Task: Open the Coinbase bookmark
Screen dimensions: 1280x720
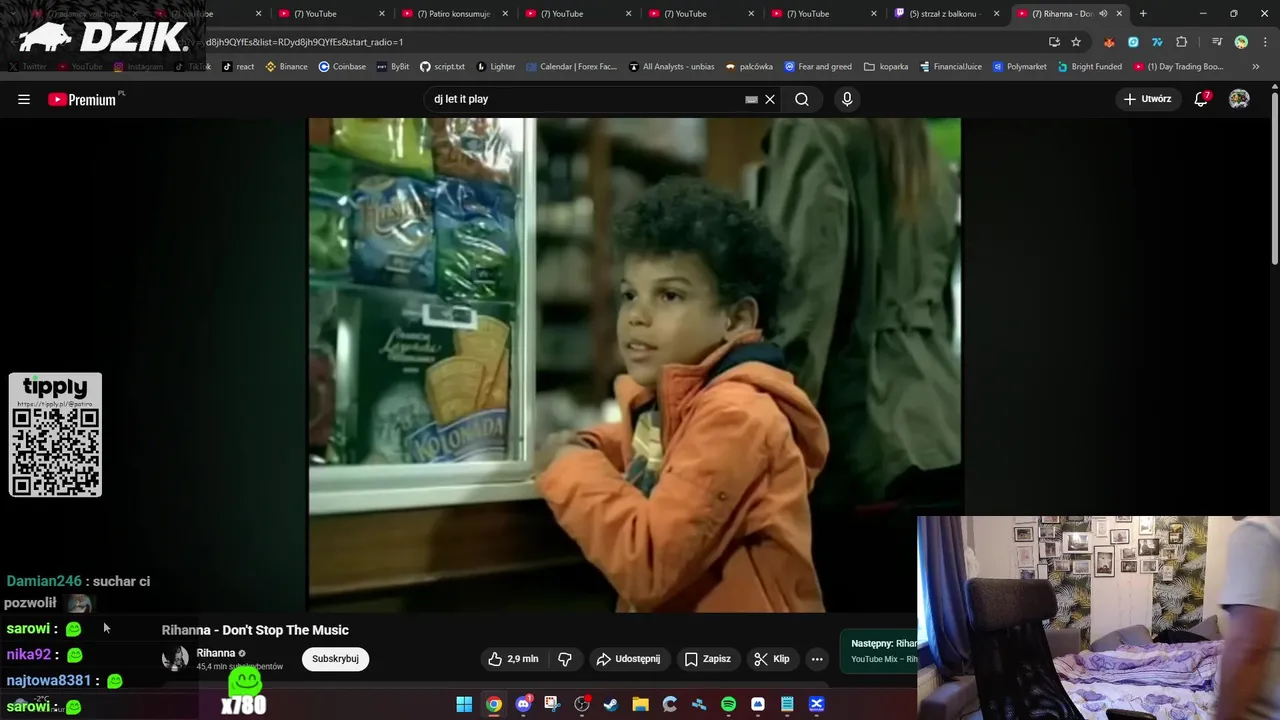Action: point(342,67)
